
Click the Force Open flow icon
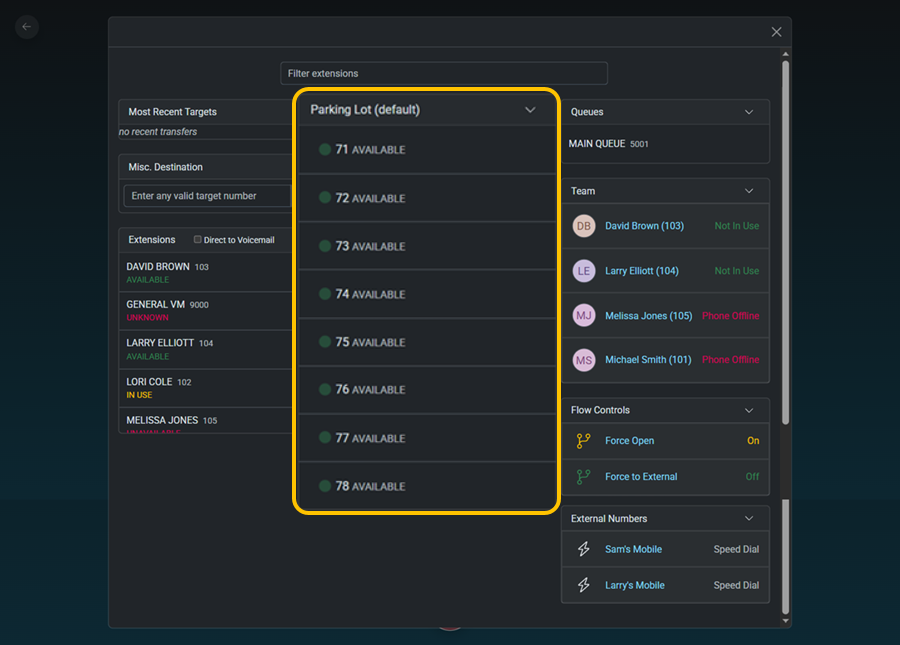coord(584,441)
